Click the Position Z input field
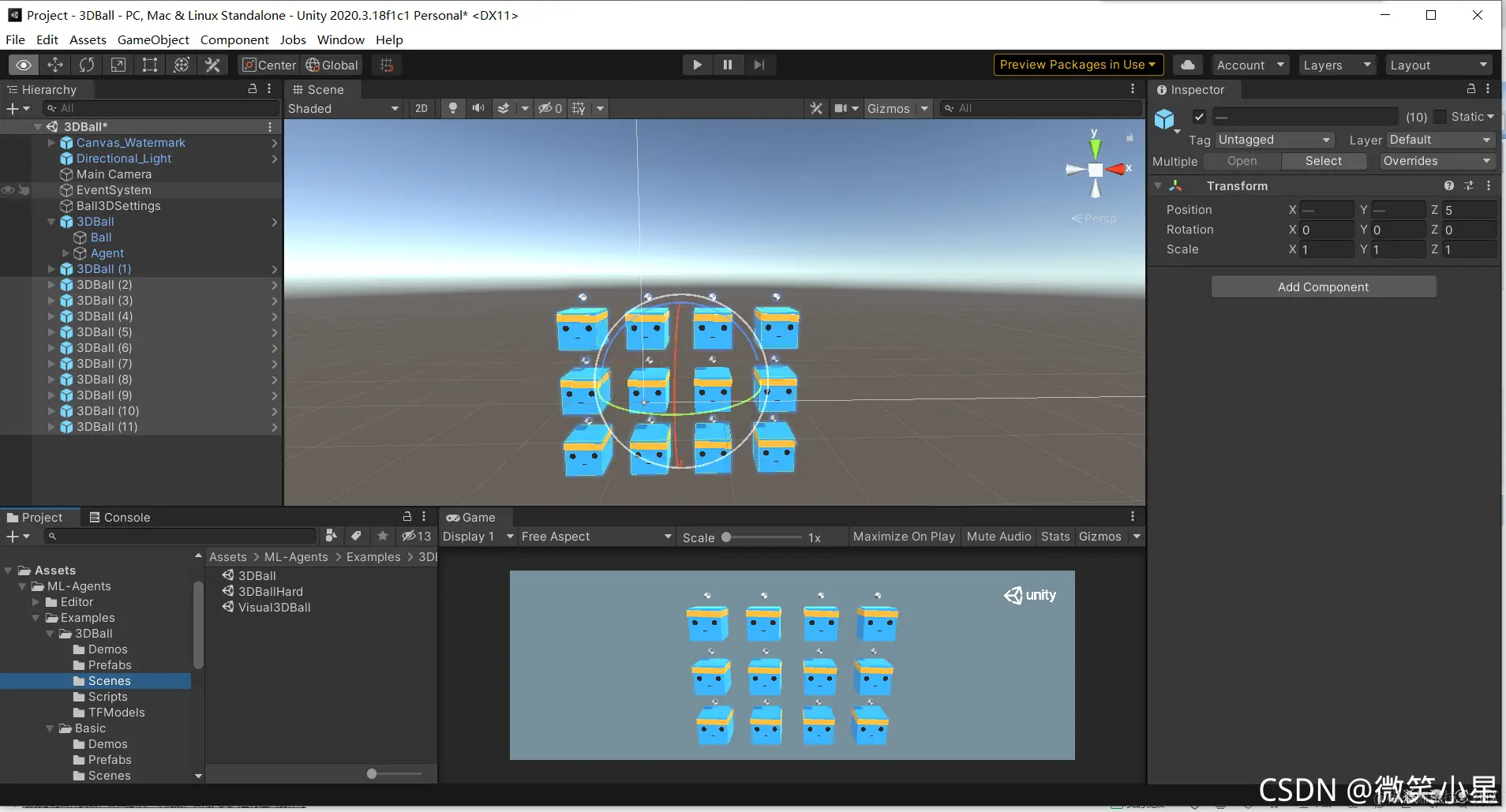Image resolution: width=1506 pixels, height=812 pixels. (1469, 210)
